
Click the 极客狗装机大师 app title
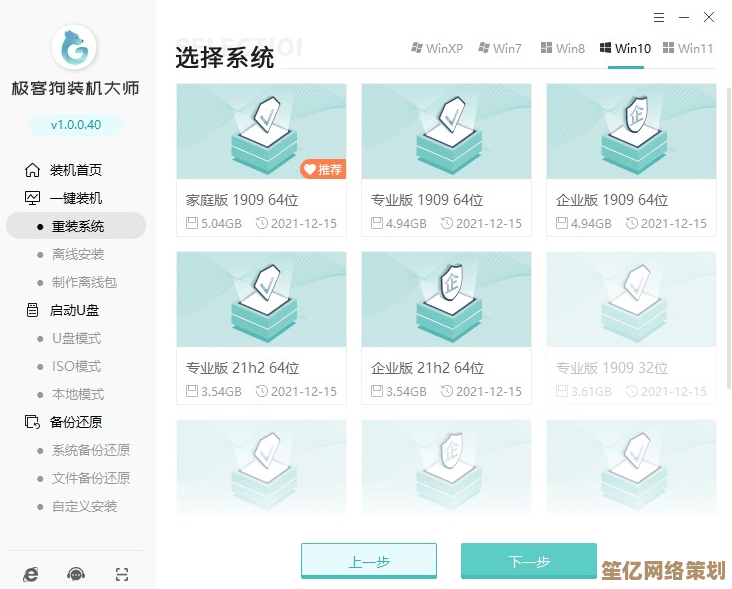76,88
